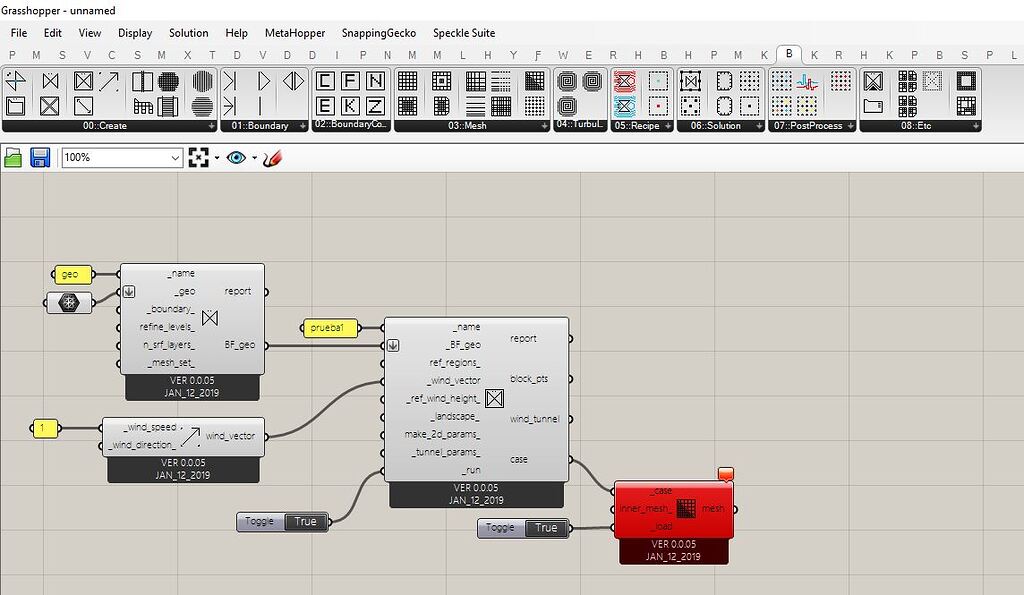Click the Zoom Extents icon
Image resolution: width=1024 pixels, height=595 pixels.
pos(198,158)
